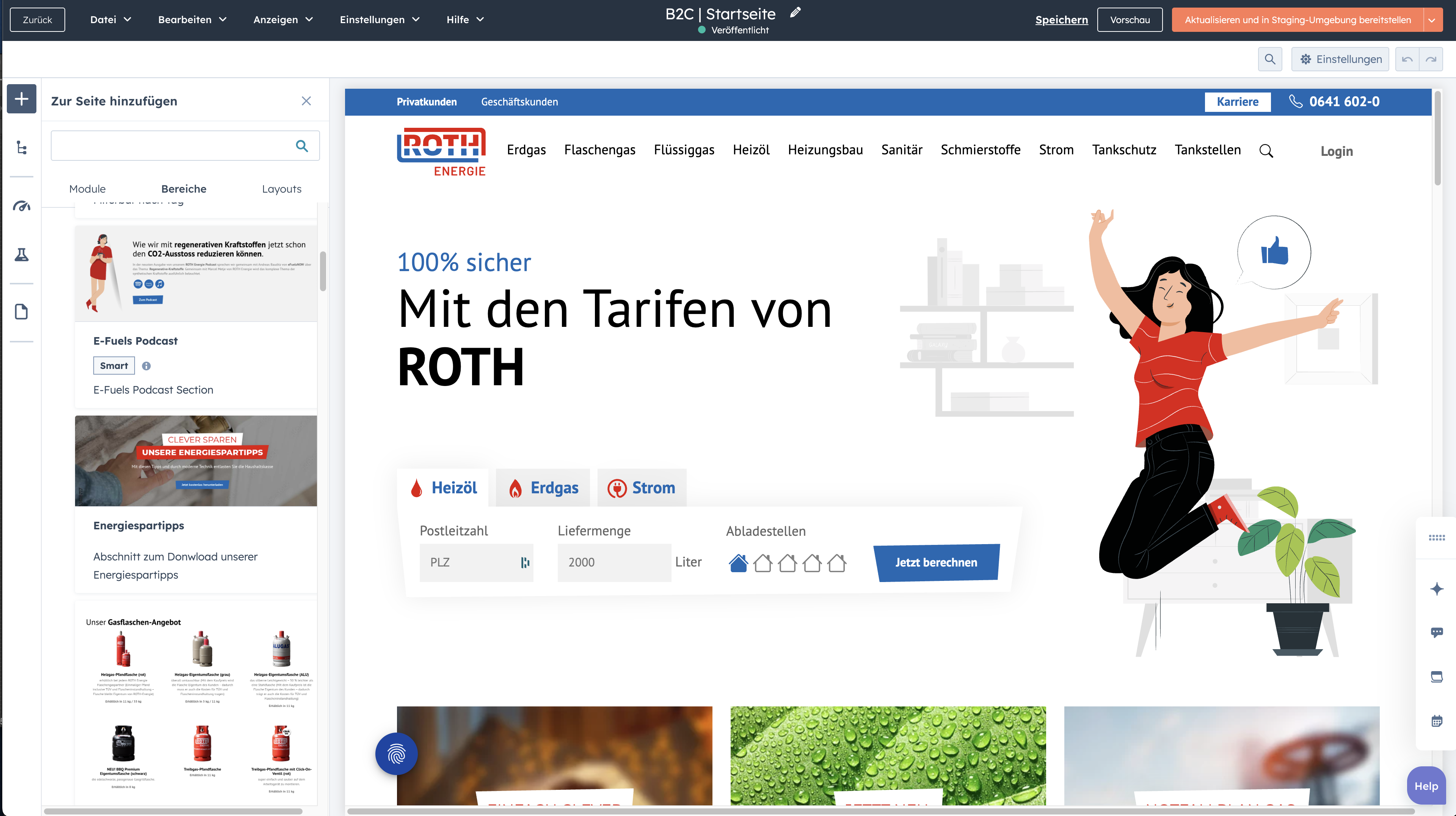Click the sidebar panel vertical scrollbar
Image resolution: width=1456 pixels, height=816 pixels.
pos(323,271)
